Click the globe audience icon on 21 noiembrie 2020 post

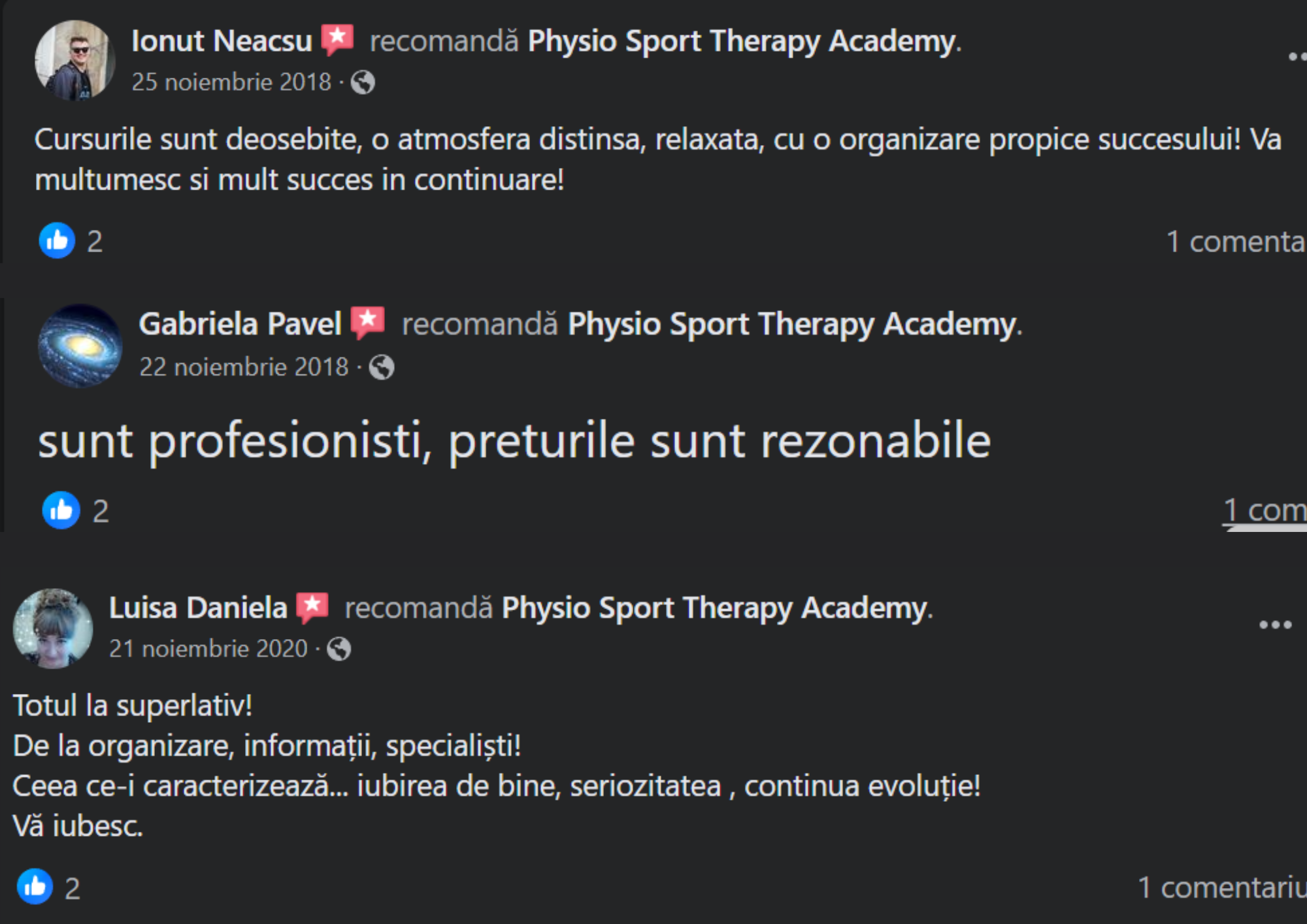[x=339, y=649]
